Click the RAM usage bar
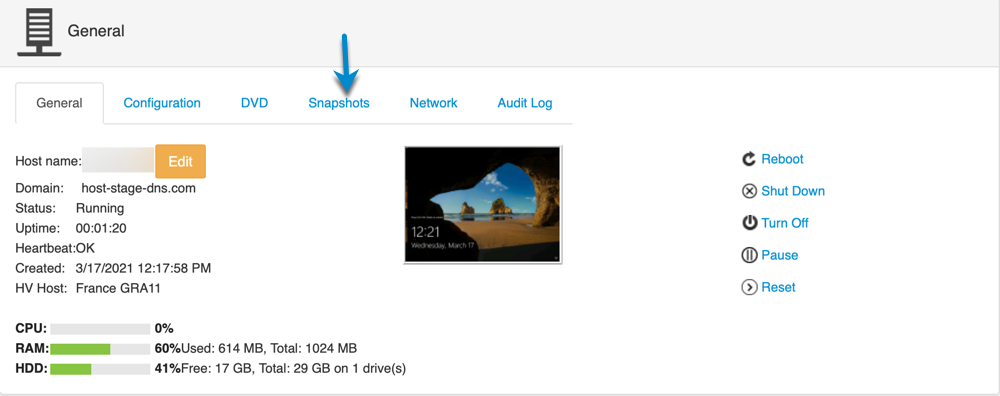 point(100,349)
